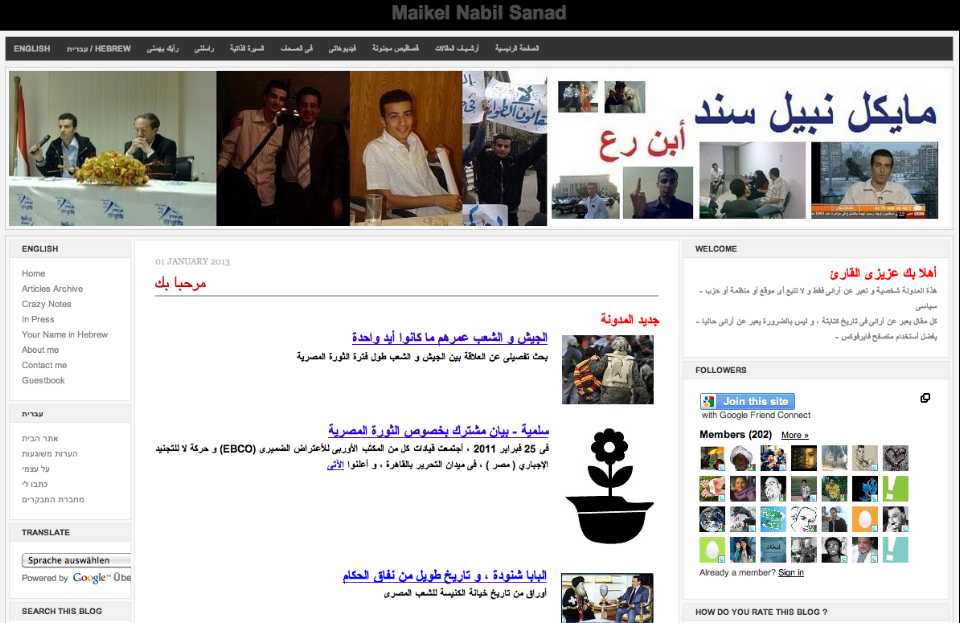Image resolution: width=960 pixels, height=623 pixels.
Task: Select ENGLISH in the top navigation bar
Action: (32, 48)
